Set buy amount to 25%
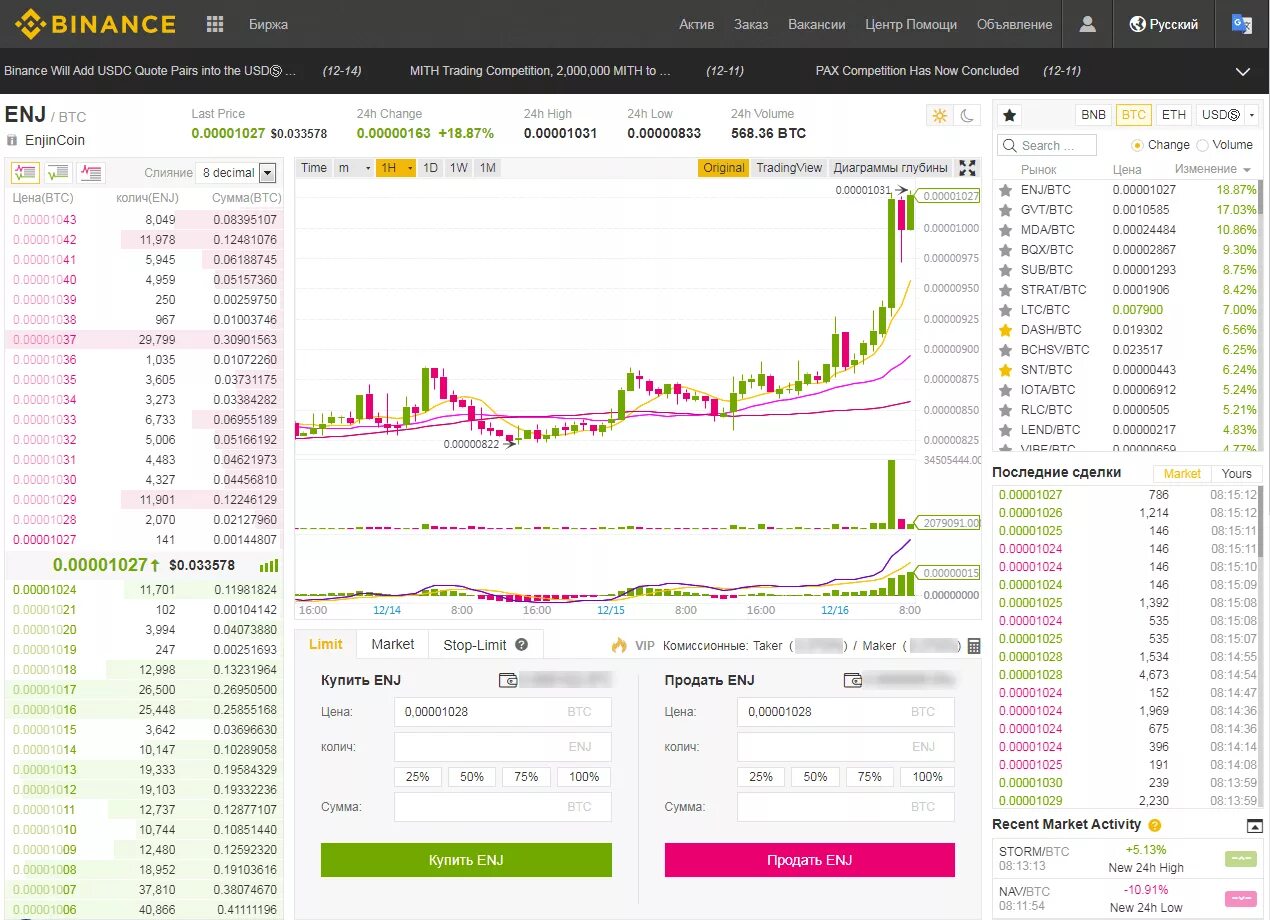Screen dimensions: 1270x920 click(x=417, y=777)
